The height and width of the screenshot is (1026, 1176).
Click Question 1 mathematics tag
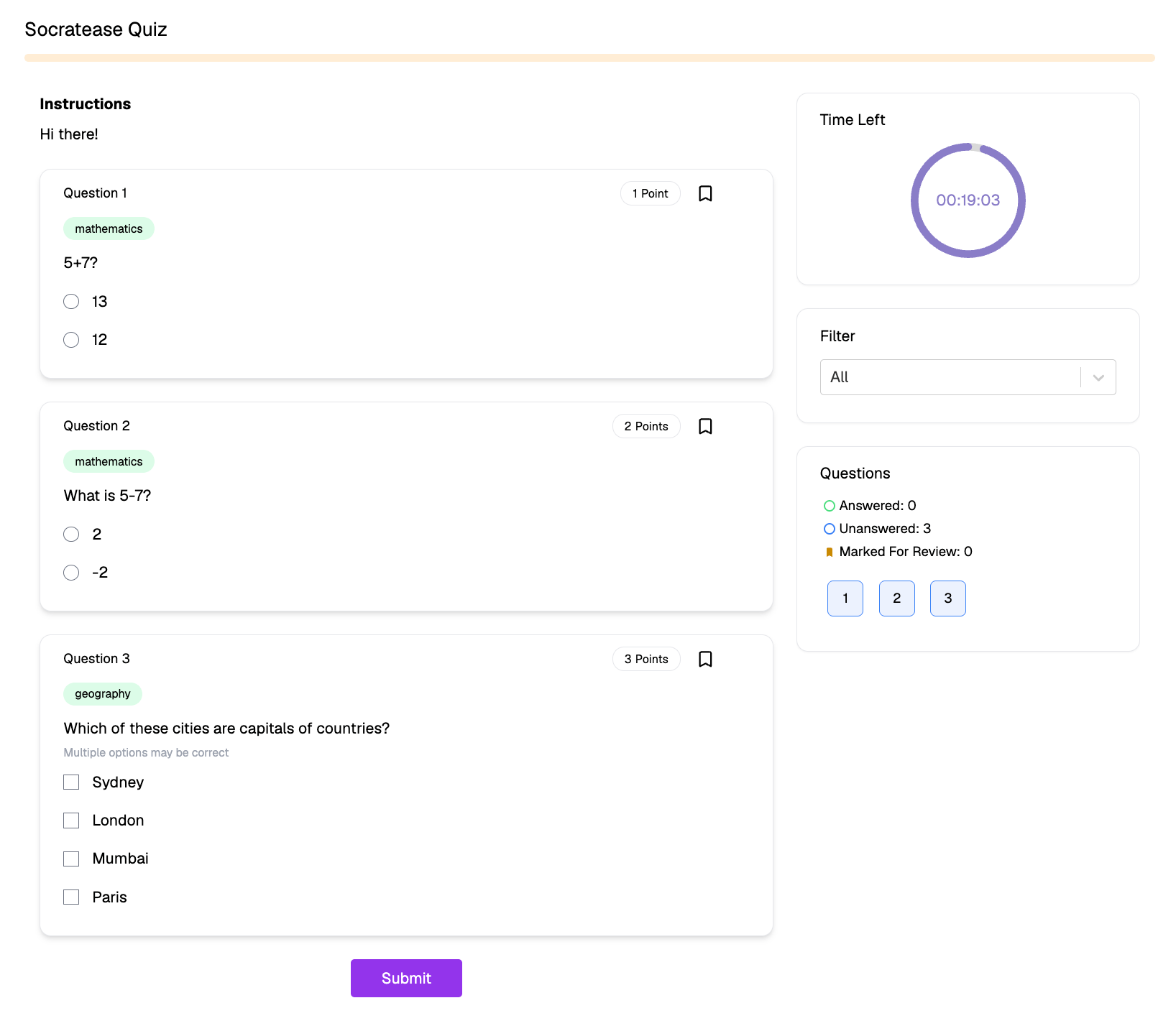pos(109,228)
